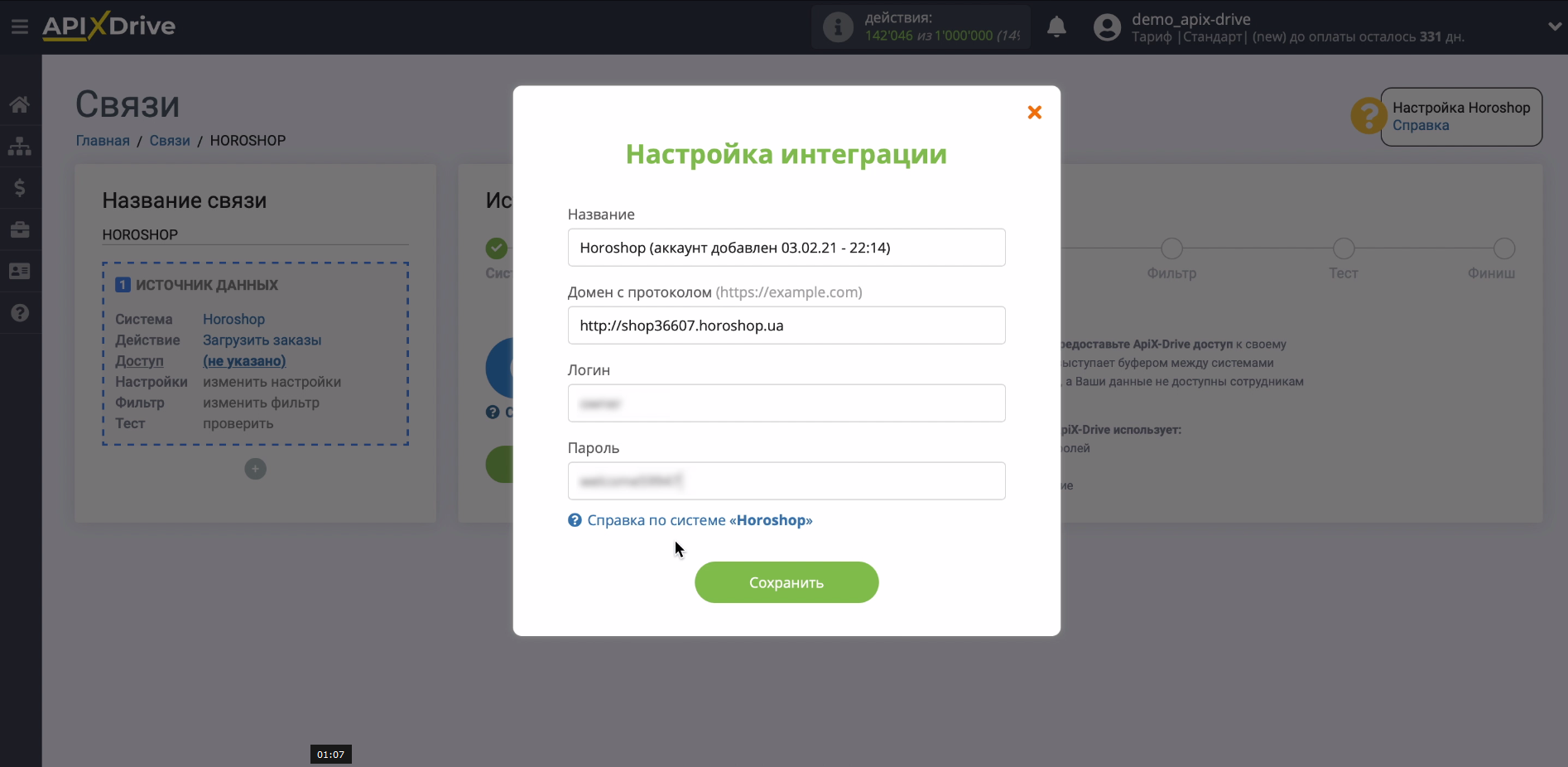The width and height of the screenshot is (1568, 767).
Task: Click the (не указано) access link
Action: [x=244, y=361]
